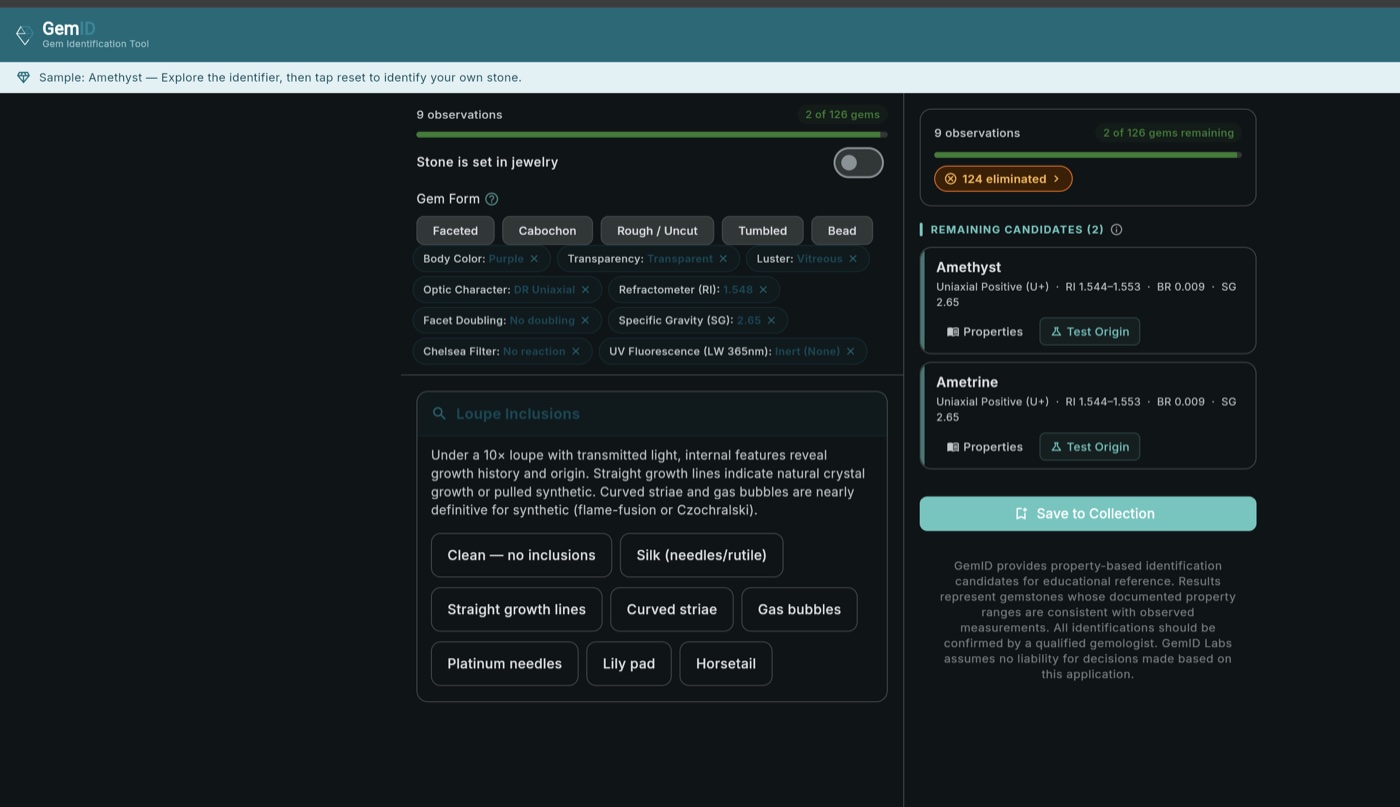Click the Loupe Inclusions search icon

click(x=439, y=414)
